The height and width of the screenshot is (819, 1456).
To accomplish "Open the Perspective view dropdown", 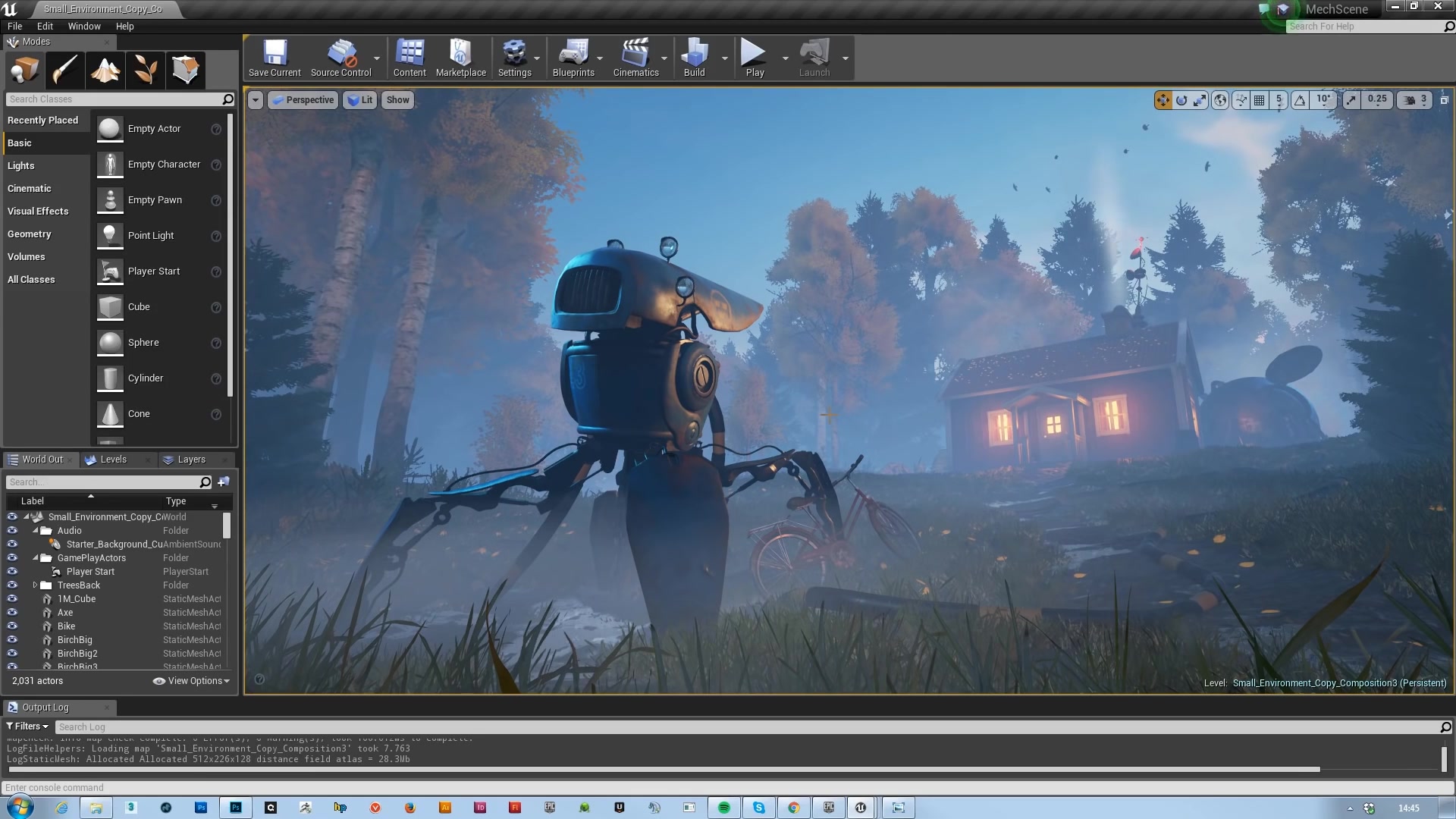I will [x=303, y=99].
